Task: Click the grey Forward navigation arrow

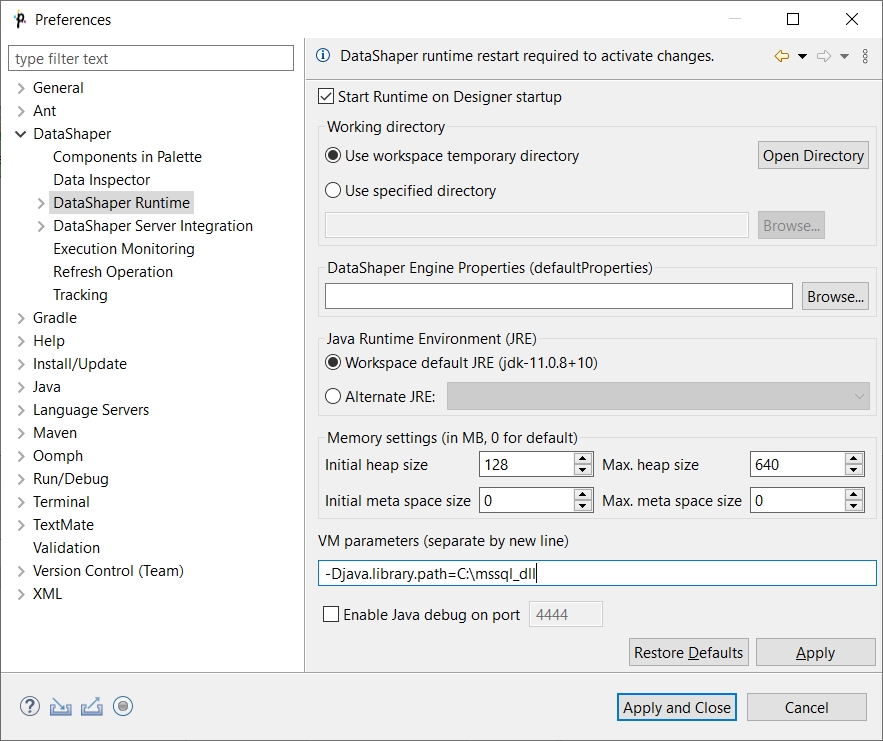Action: point(824,56)
